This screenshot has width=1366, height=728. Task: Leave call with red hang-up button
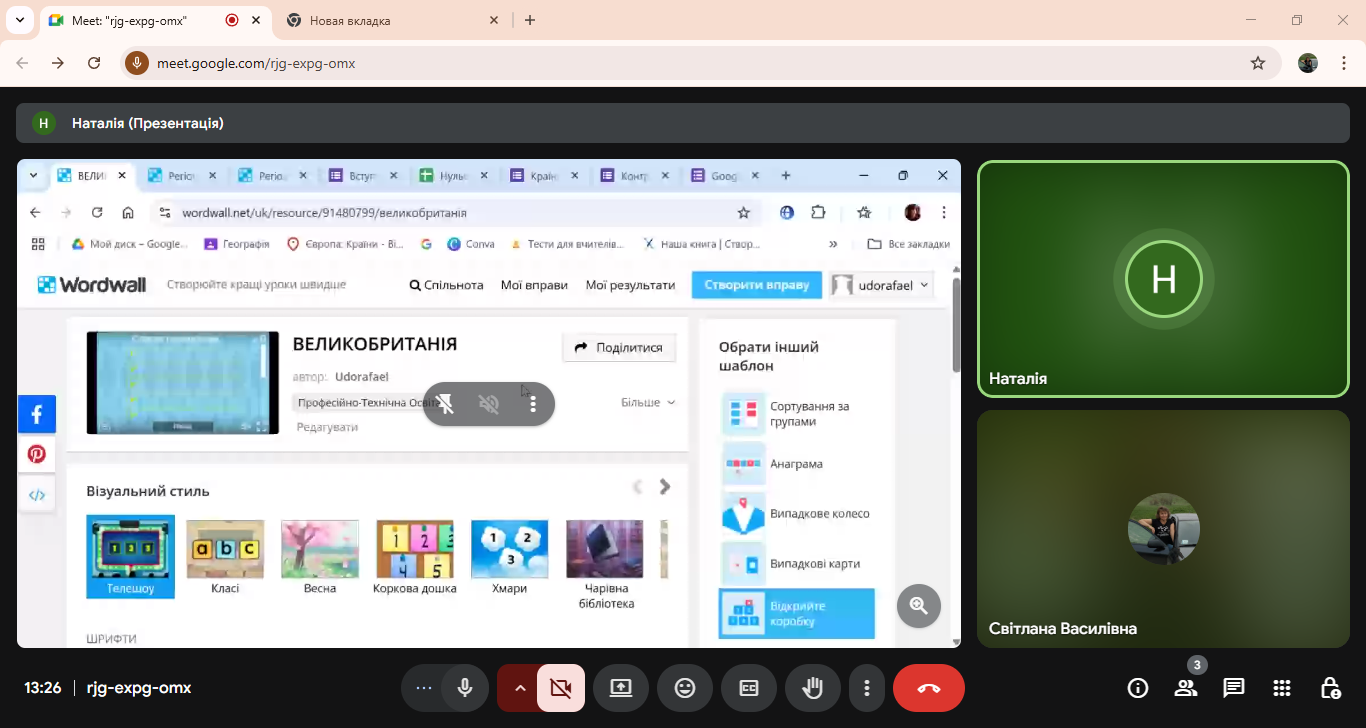click(928, 688)
